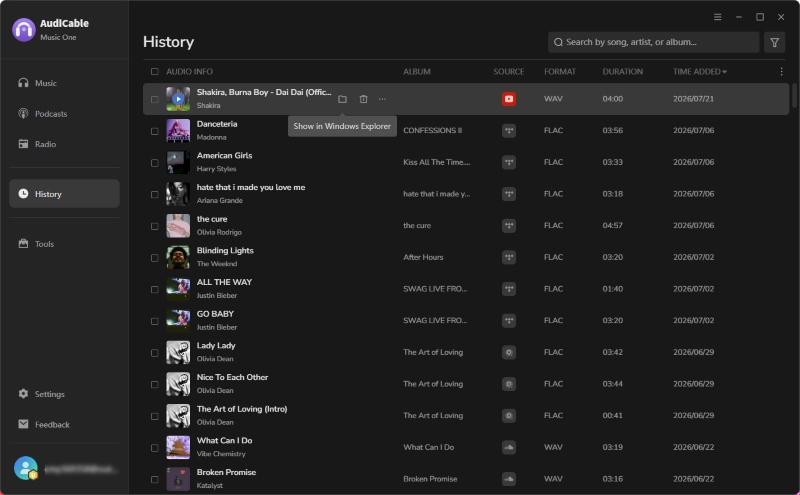The width and height of the screenshot is (800, 495).
Task: Click the Olivia Rodrigo artist name
Action: click(219, 232)
